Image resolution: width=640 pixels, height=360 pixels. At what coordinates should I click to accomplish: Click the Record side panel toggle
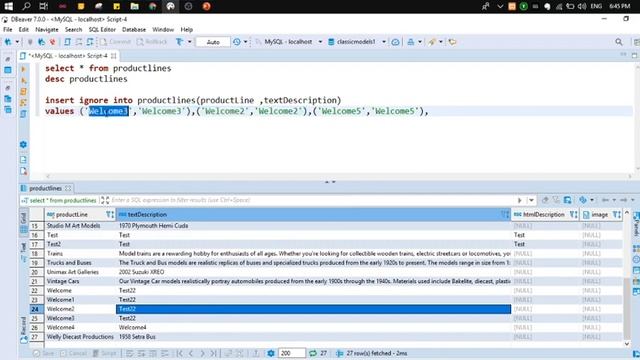point(23,329)
